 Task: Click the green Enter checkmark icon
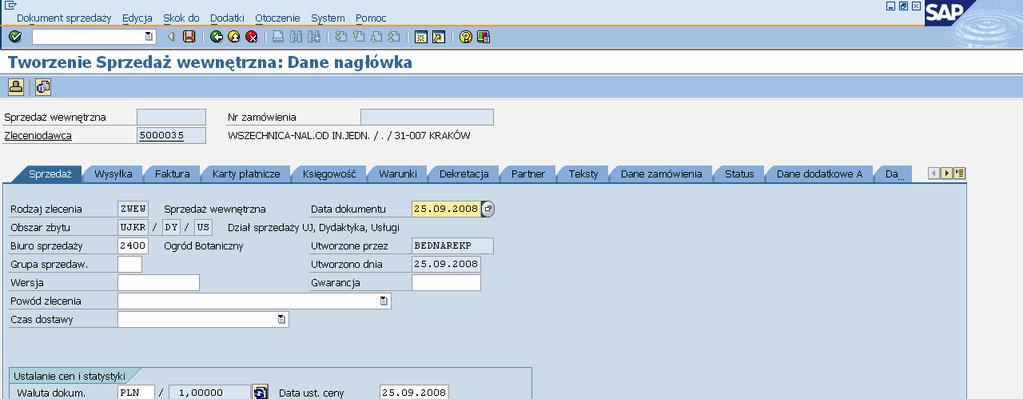[15, 37]
